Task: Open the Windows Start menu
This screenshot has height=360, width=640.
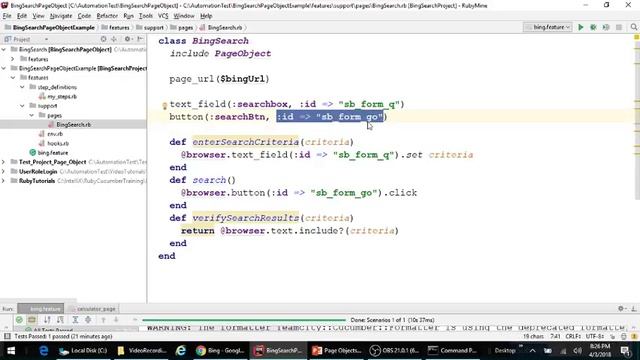Action: [x=11, y=351]
